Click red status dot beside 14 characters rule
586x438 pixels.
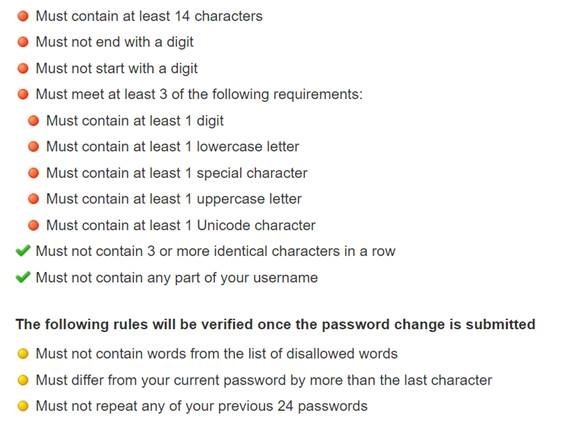pos(23,16)
